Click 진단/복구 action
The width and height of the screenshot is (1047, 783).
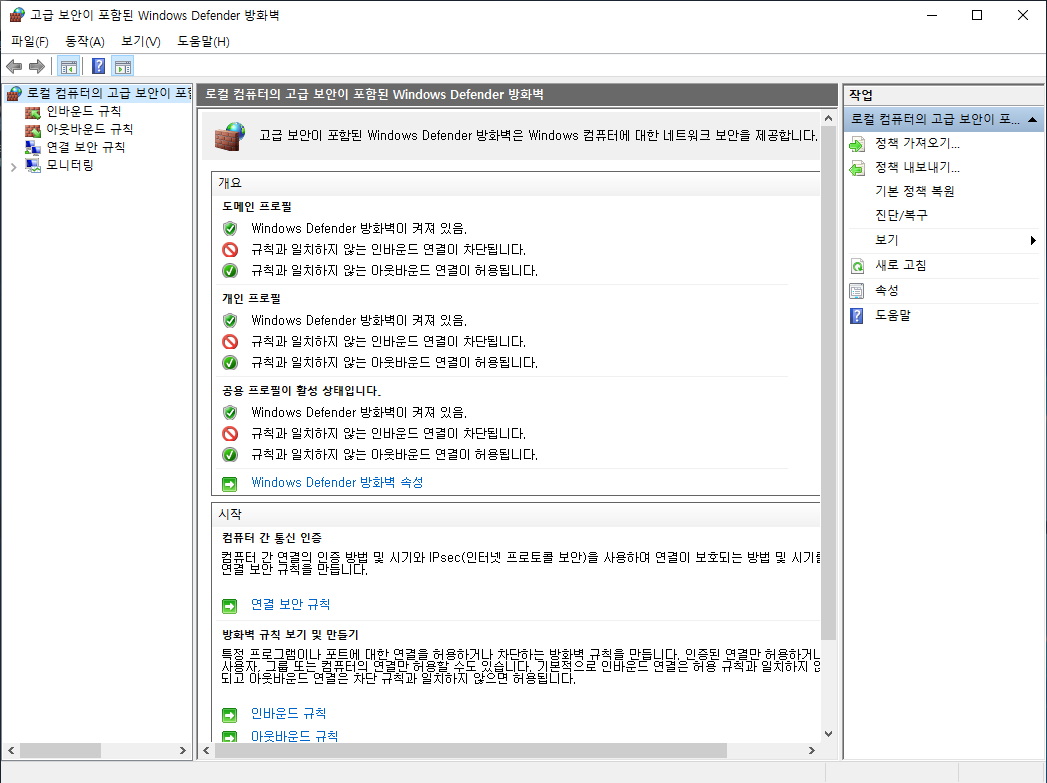[901, 216]
